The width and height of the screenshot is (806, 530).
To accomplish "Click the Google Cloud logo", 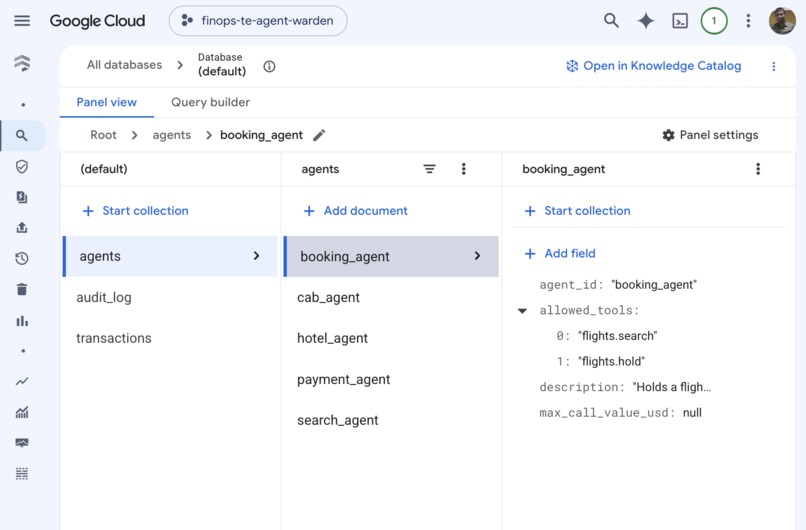I will (x=97, y=21).
